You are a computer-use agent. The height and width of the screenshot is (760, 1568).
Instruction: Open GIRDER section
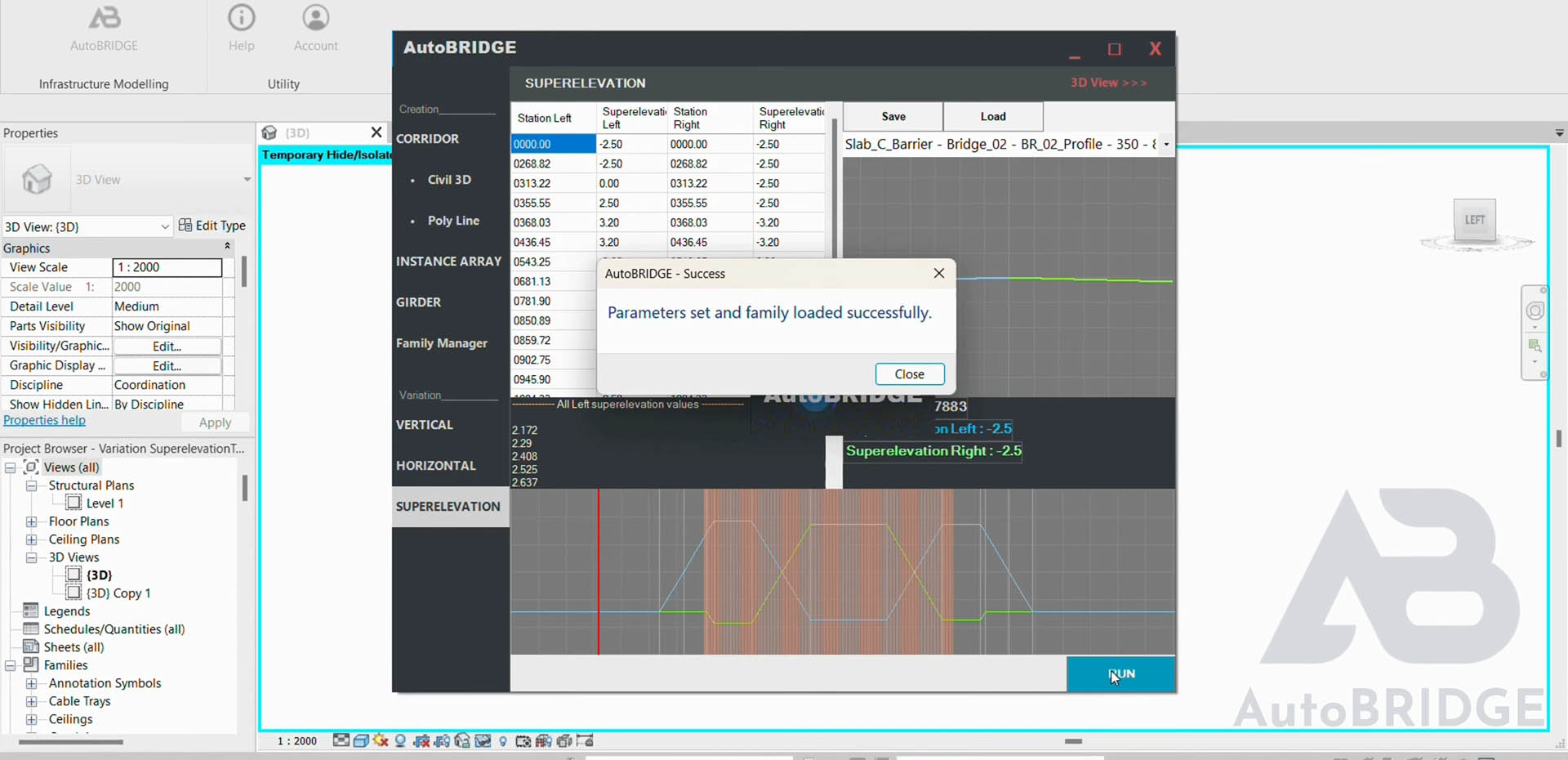click(418, 302)
